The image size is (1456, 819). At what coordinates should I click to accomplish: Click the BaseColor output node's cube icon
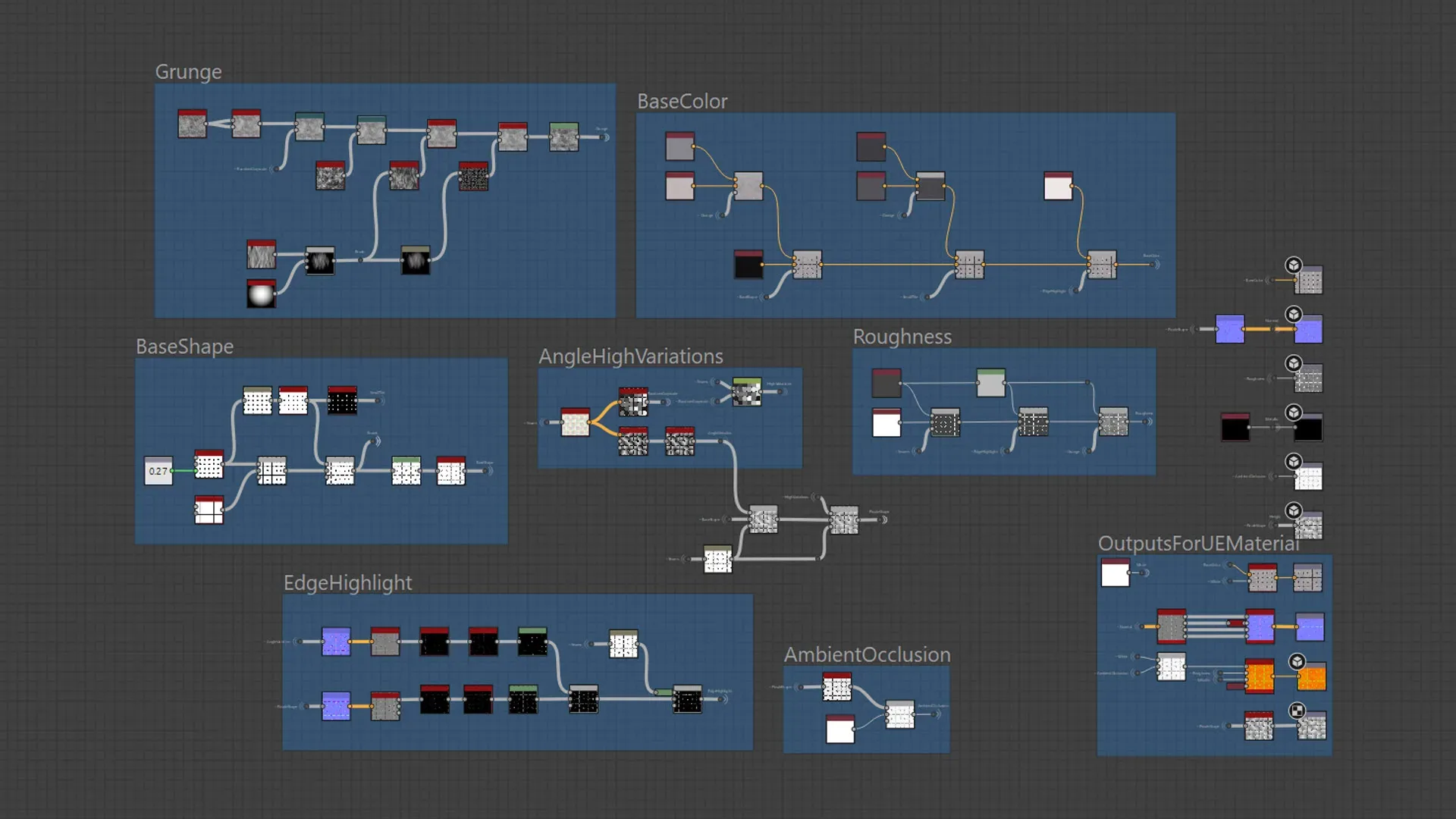pos(1293,265)
